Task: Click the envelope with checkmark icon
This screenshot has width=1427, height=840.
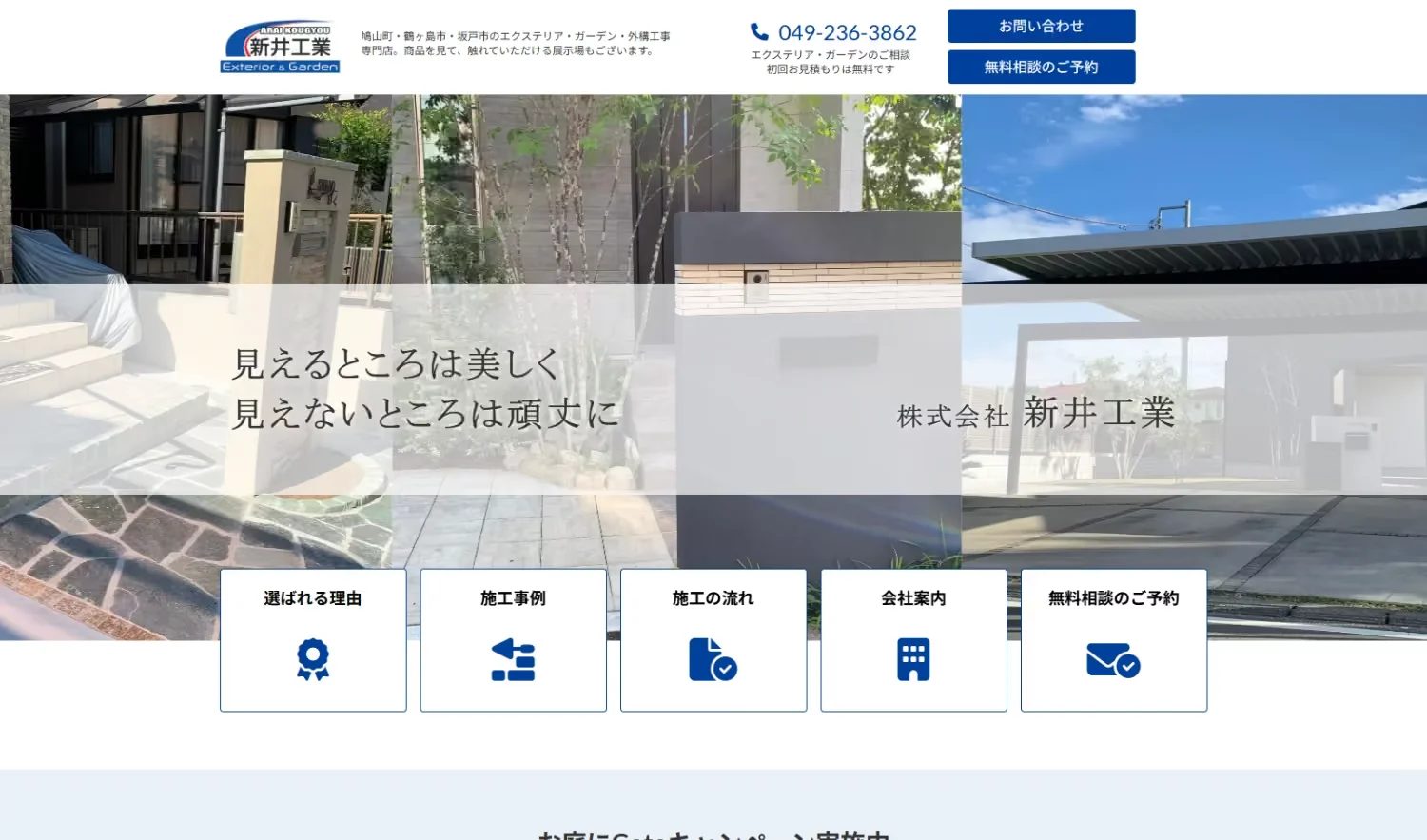Action: (x=1113, y=659)
